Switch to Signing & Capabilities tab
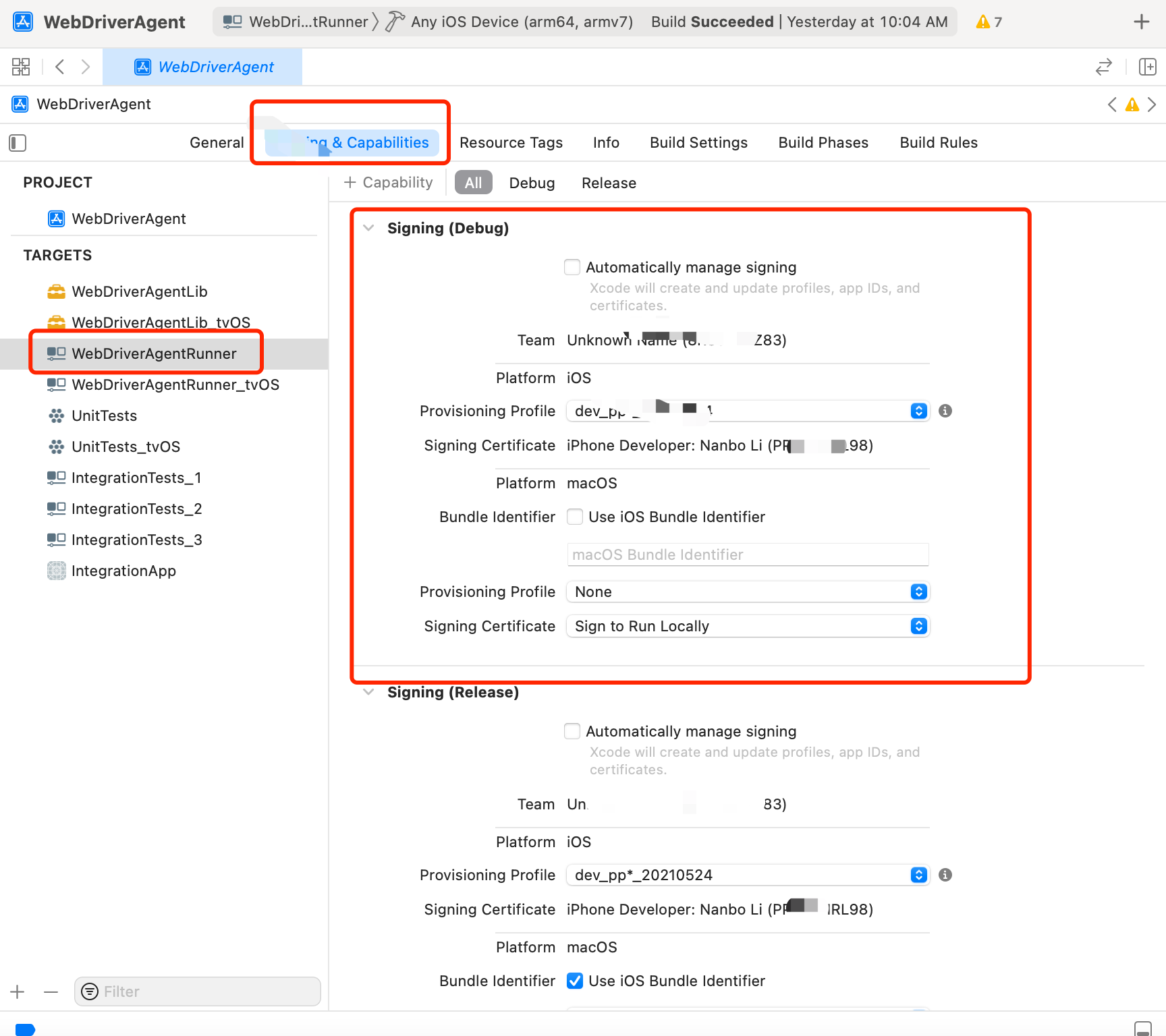The image size is (1166, 1036). 352,142
